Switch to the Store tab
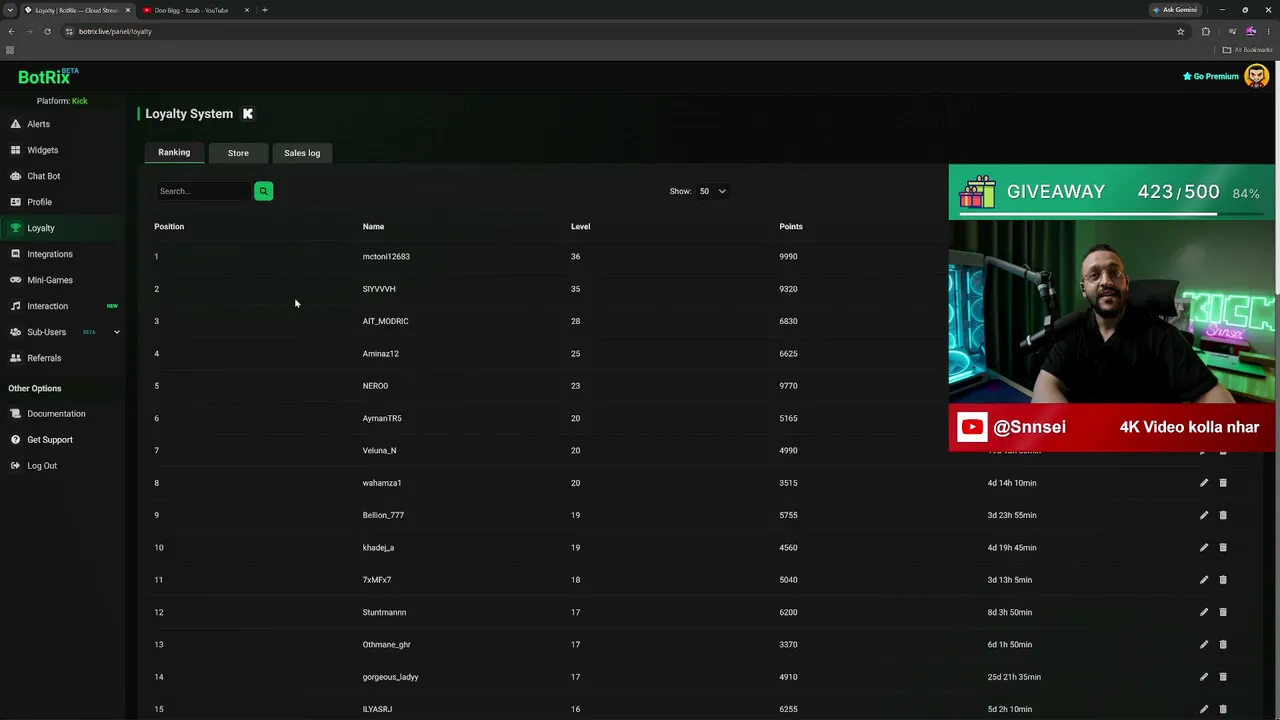This screenshot has width=1280, height=720. pyautogui.click(x=238, y=153)
